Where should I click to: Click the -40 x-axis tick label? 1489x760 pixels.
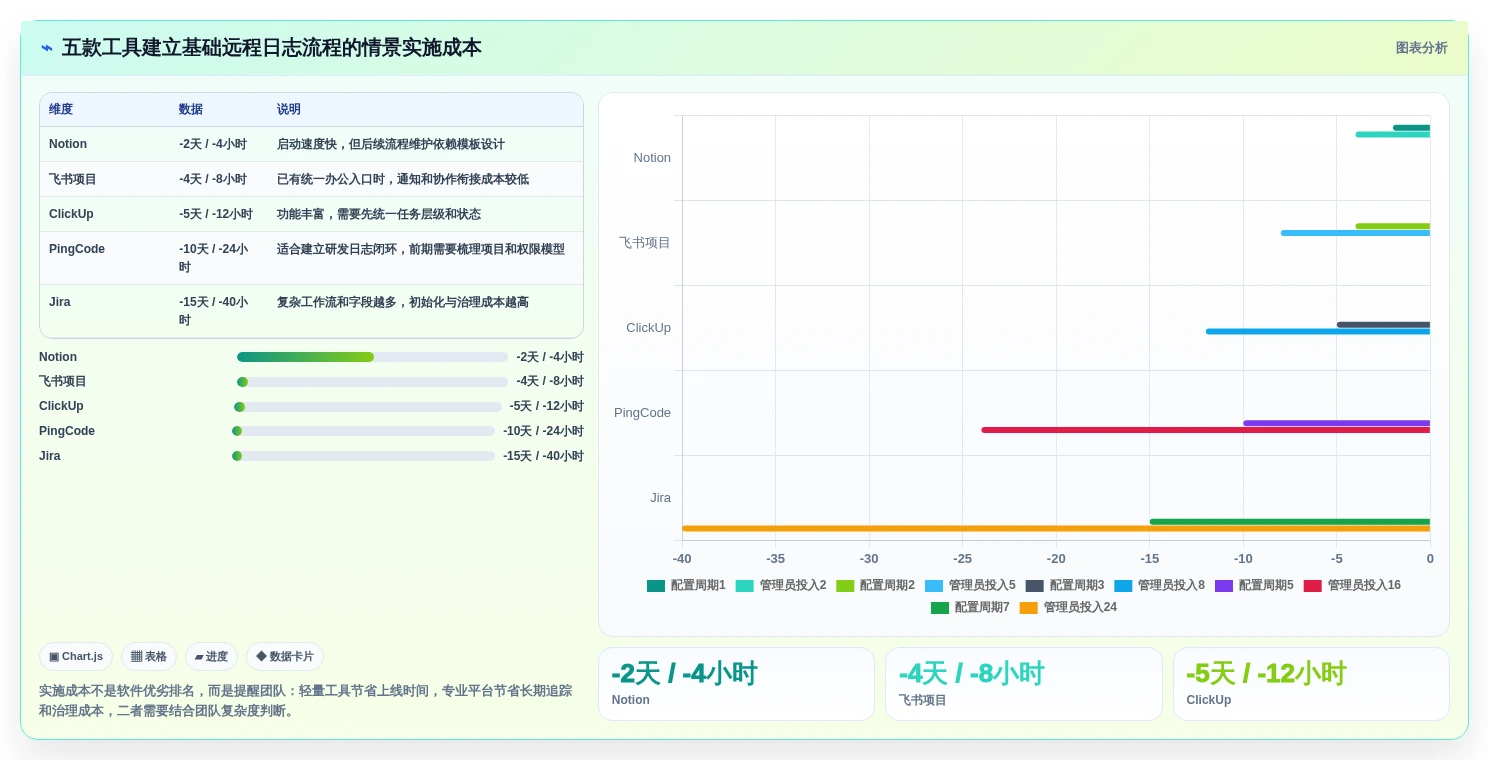coord(682,559)
